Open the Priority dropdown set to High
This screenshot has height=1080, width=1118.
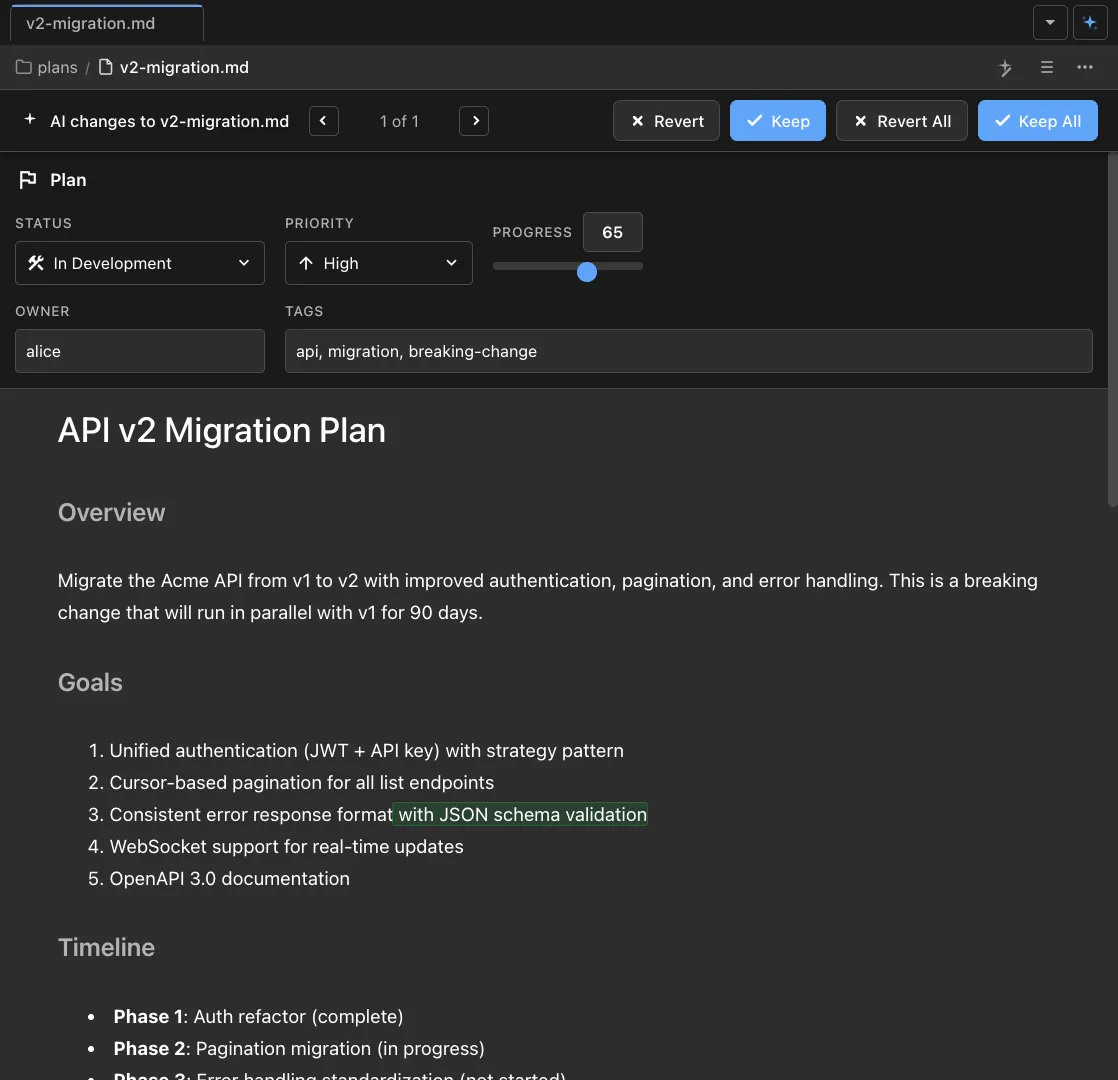(x=378, y=263)
